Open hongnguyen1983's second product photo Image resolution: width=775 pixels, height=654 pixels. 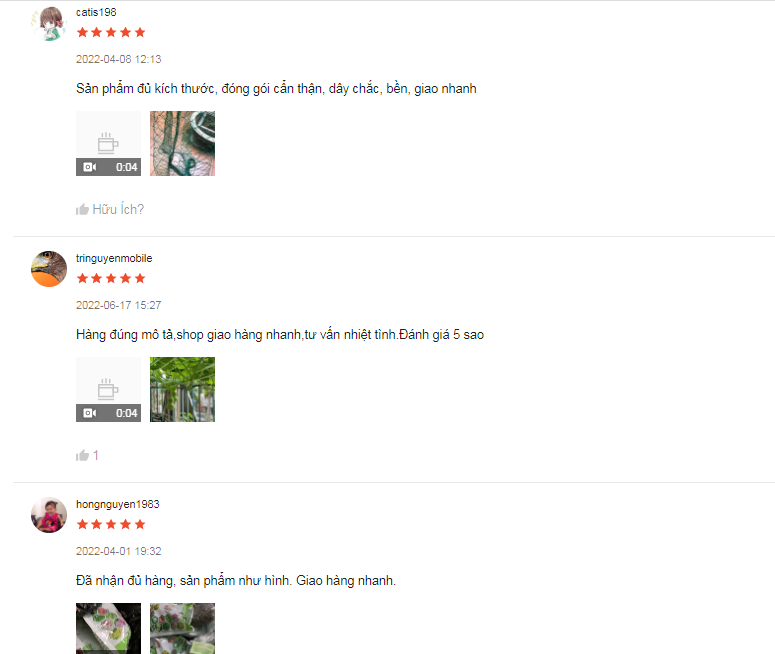point(182,628)
